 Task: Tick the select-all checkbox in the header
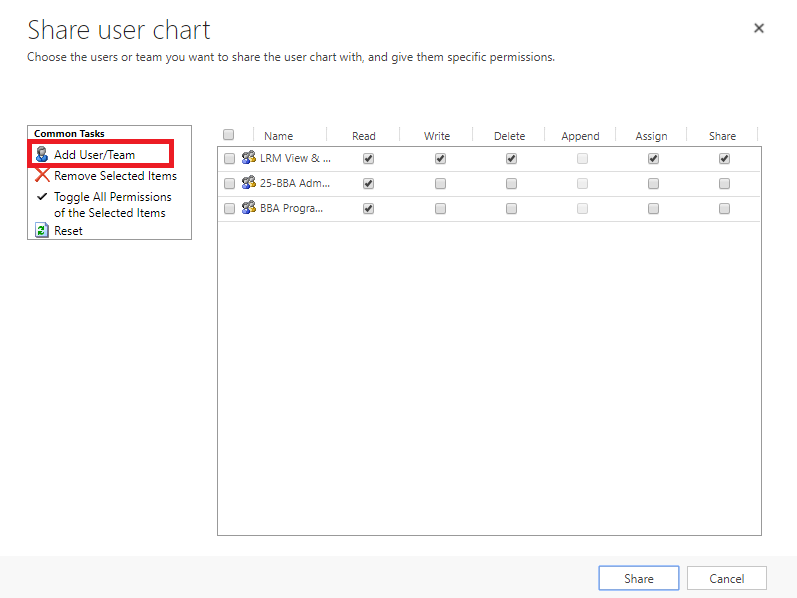(x=229, y=135)
